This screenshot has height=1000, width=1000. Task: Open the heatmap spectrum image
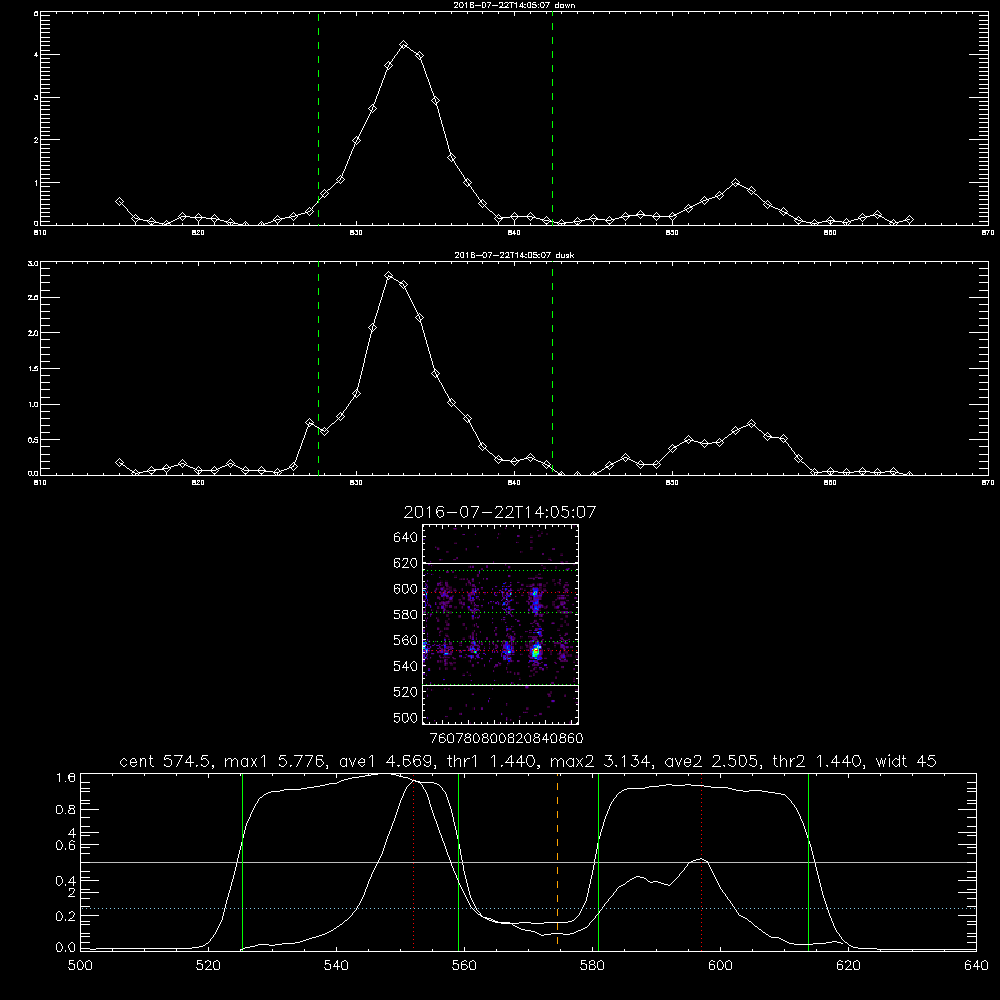pos(501,624)
